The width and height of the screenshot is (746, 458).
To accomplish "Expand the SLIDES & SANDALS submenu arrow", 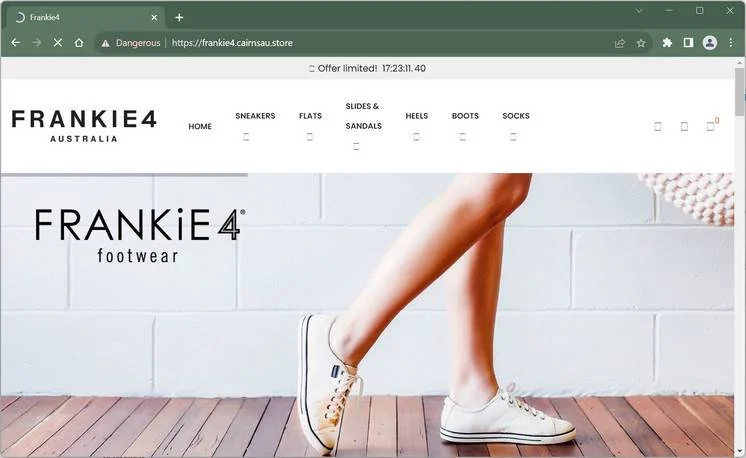I will point(356,146).
